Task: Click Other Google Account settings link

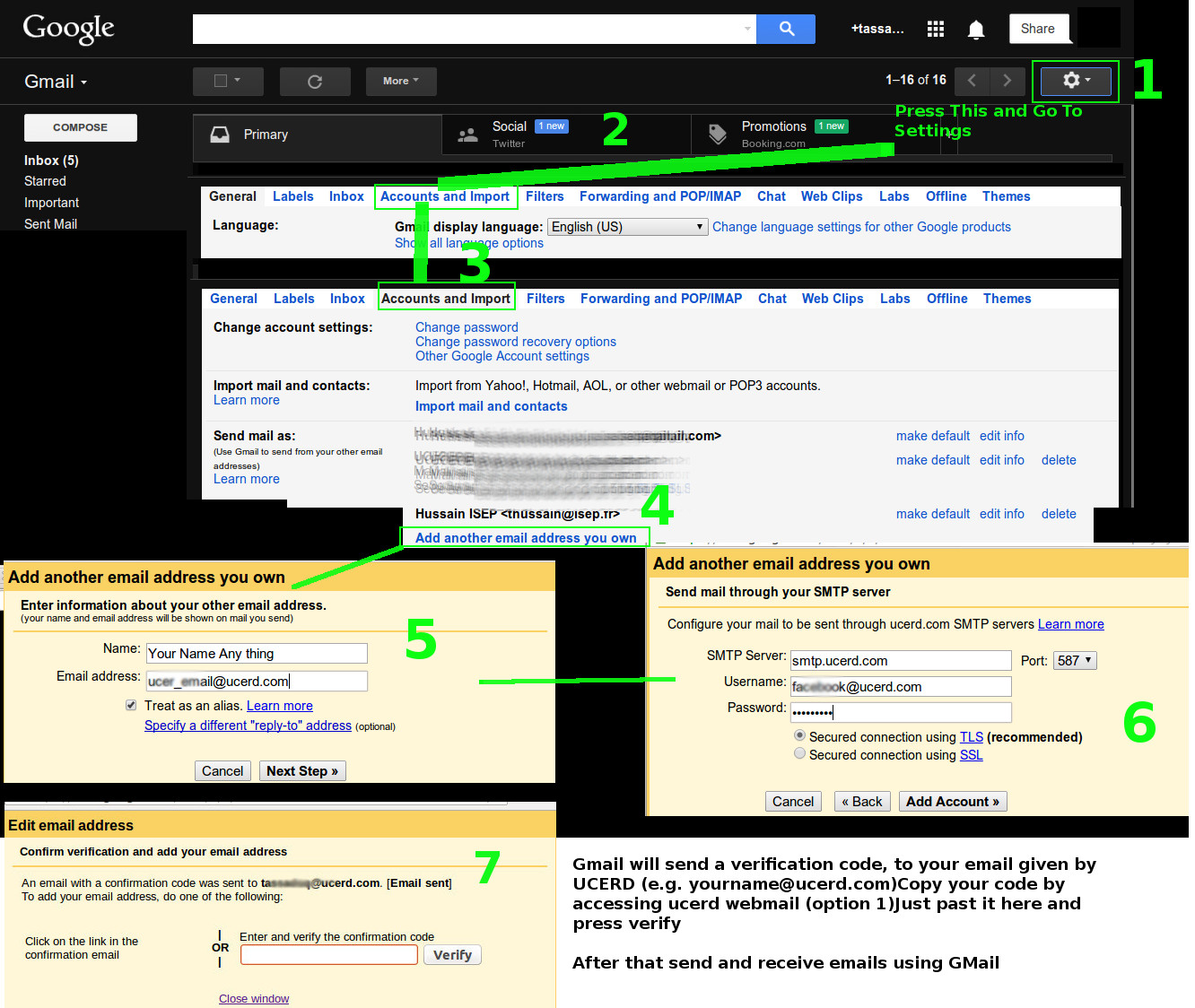Action: [502, 356]
